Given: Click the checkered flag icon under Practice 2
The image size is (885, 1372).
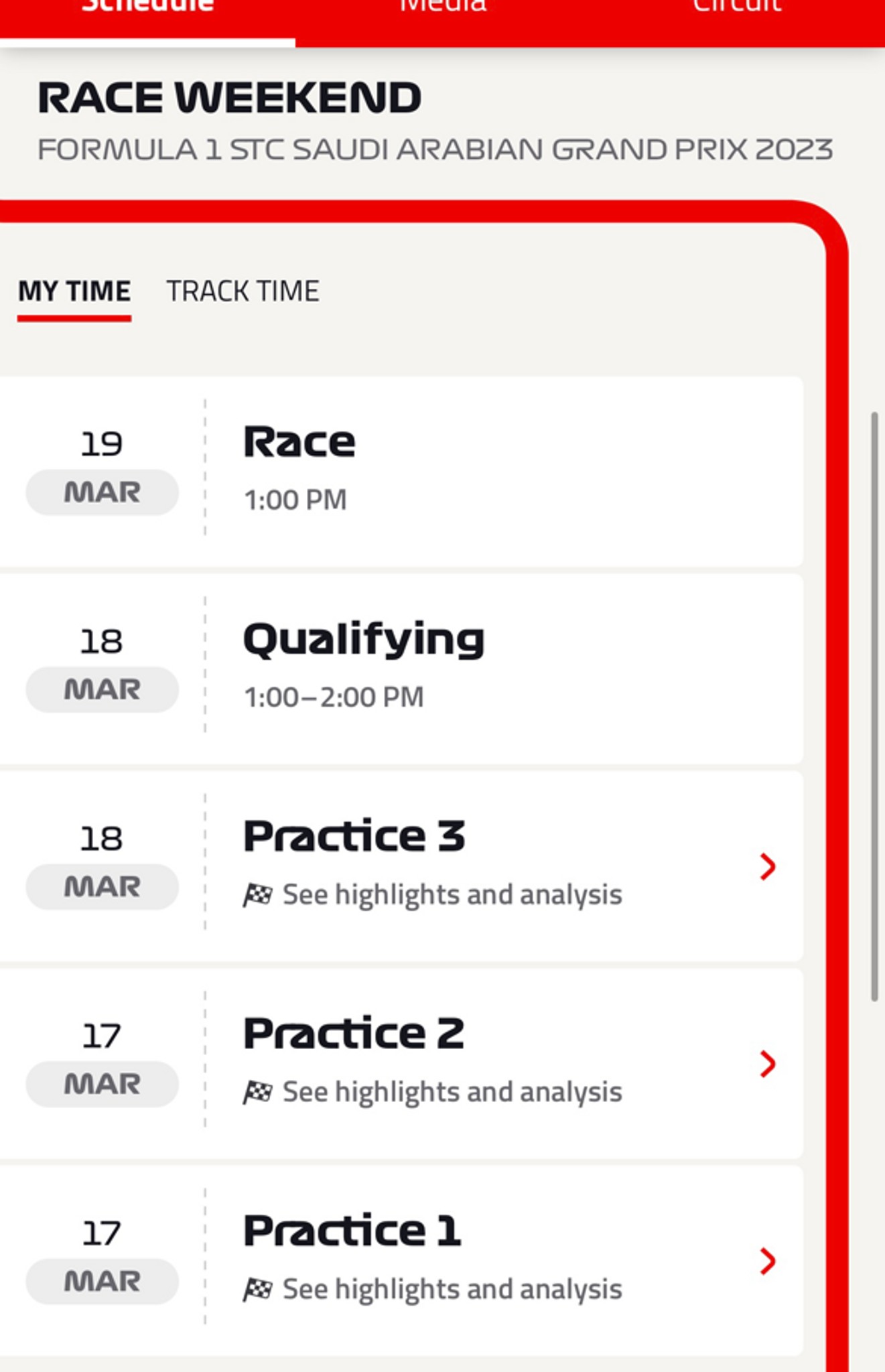Looking at the screenshot, I should [x=257, y=1092].
